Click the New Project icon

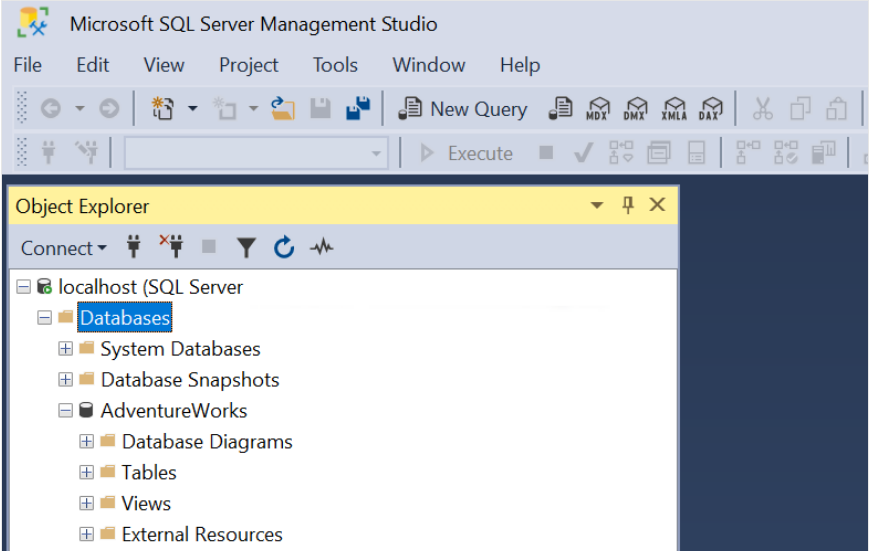[x=163, y=108]
